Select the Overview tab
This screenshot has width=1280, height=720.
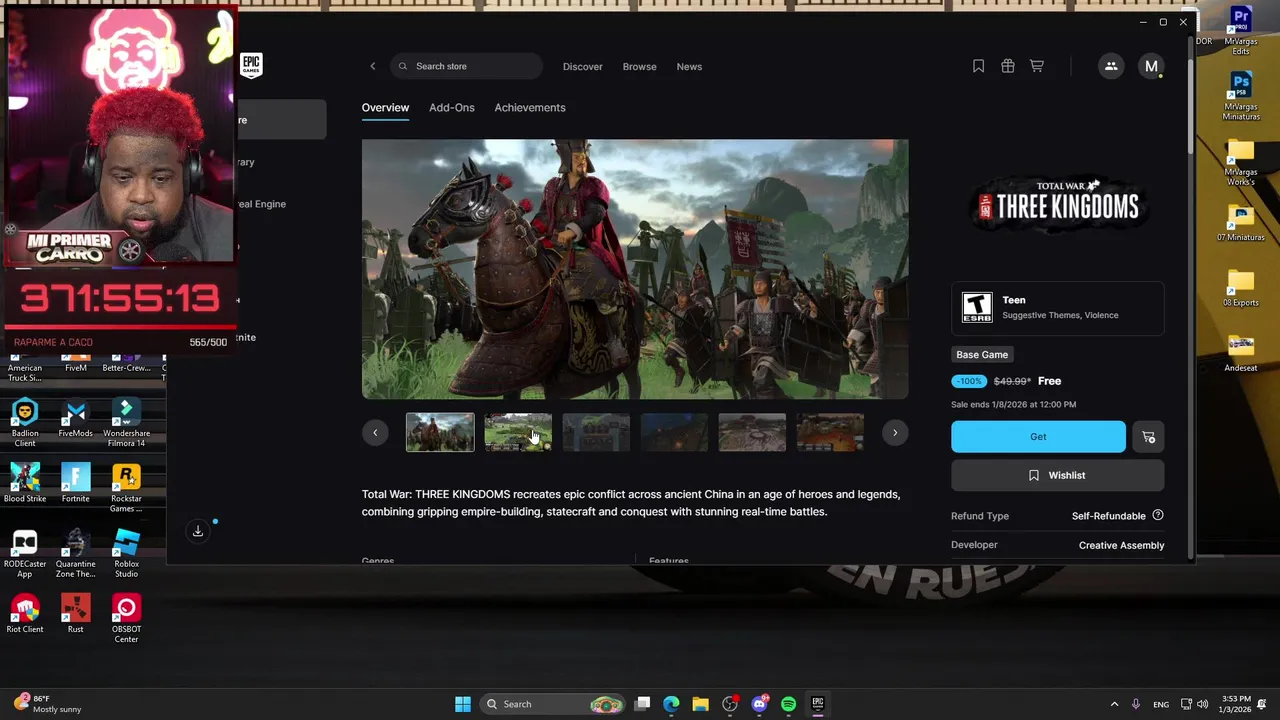tap(385, 108)
